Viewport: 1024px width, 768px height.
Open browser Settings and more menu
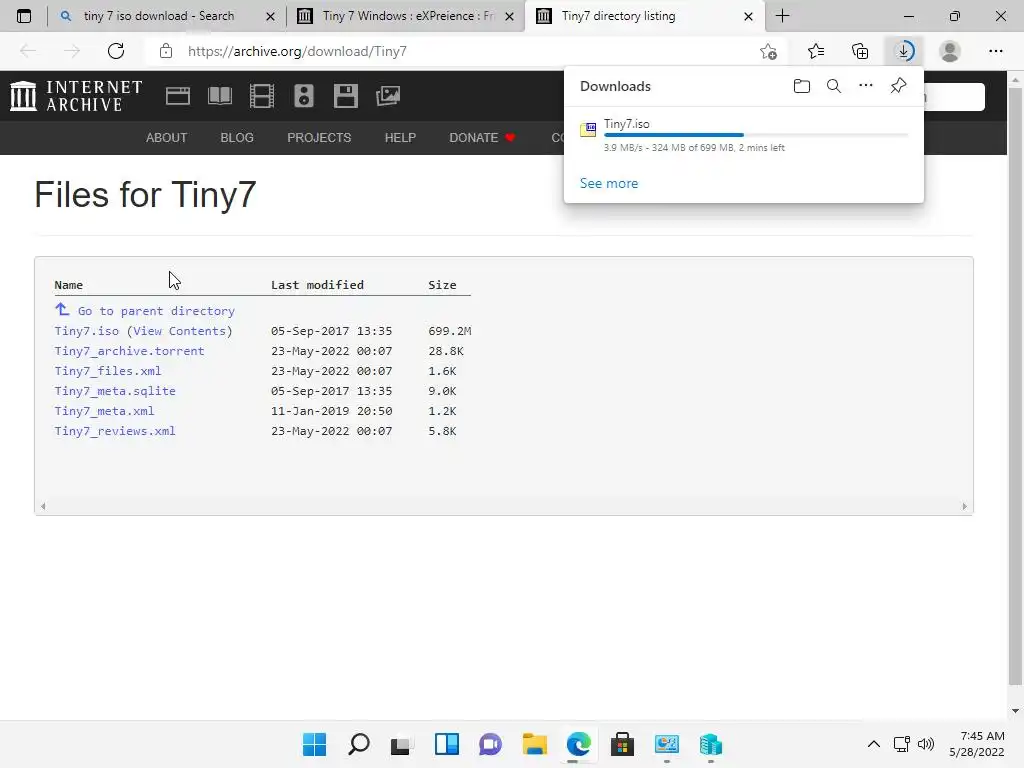(995, 51)
